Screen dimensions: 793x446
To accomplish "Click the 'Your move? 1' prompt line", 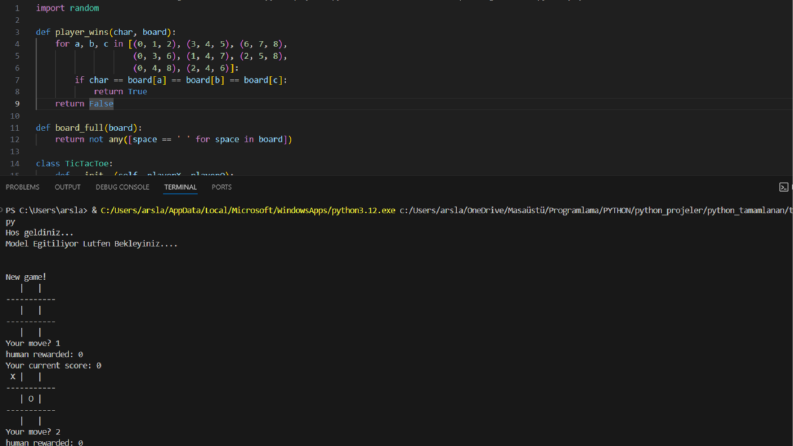I will [33, 343].
